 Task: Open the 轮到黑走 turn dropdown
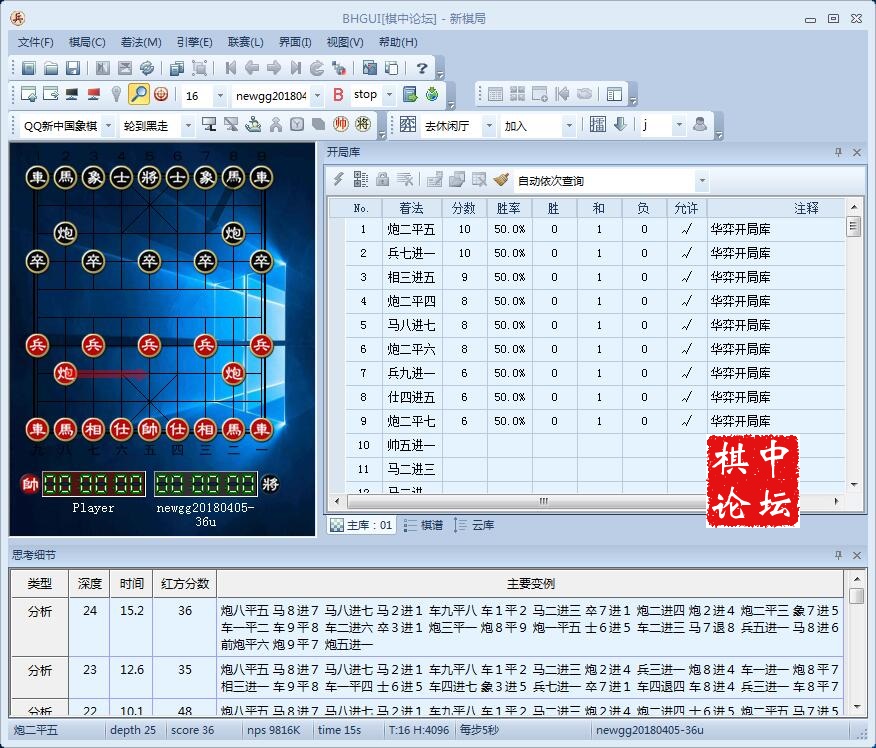pyautogui.click(x=188, y=126)
